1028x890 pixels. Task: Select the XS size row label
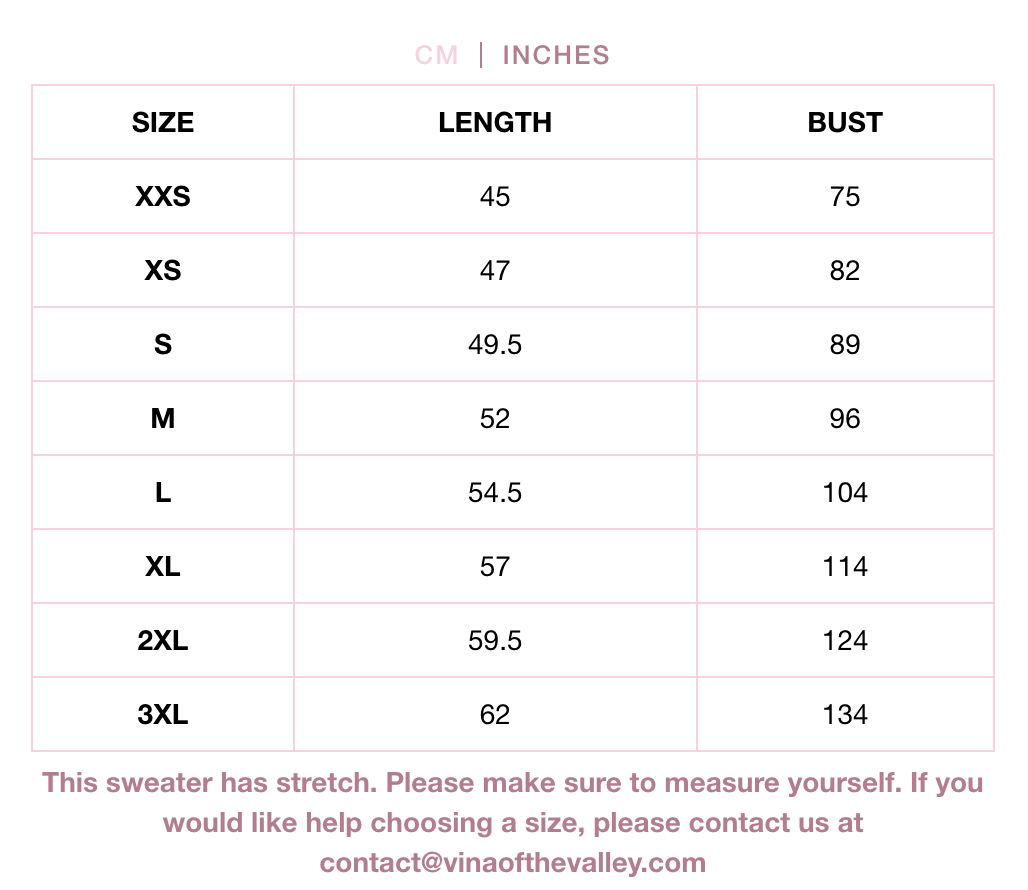click(163, 271)
